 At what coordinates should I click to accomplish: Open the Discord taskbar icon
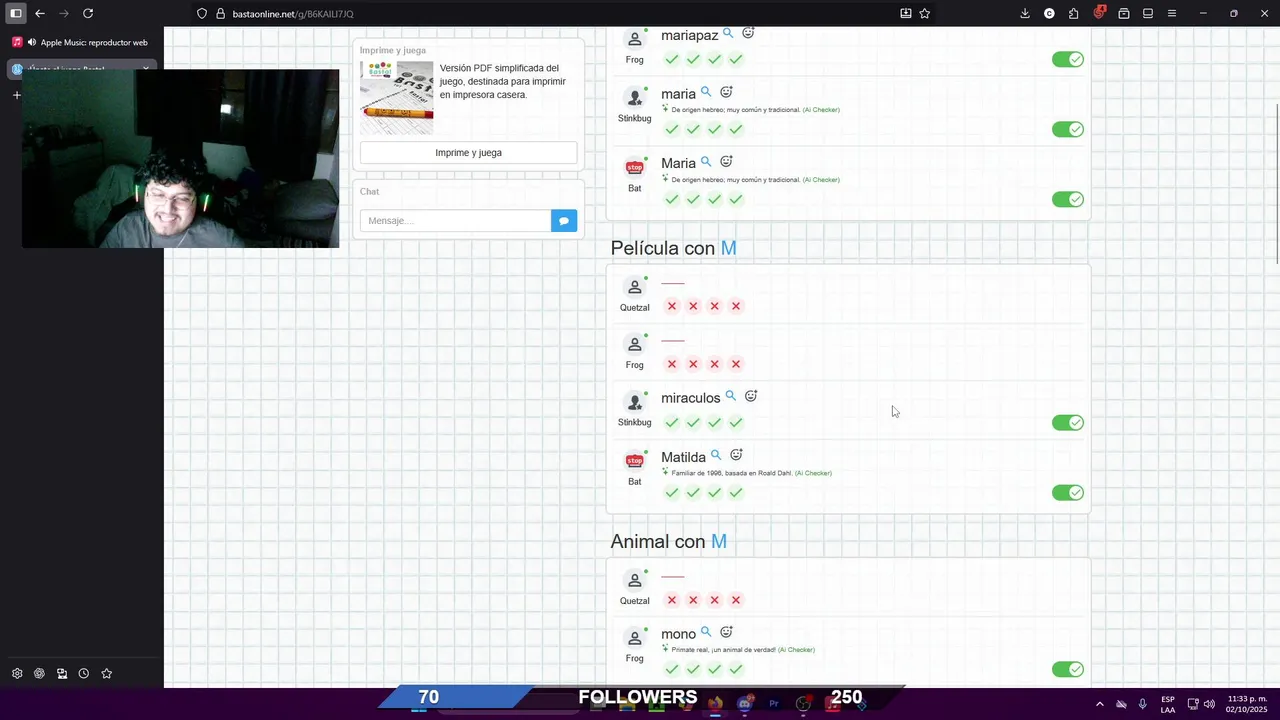pos(744,704)
